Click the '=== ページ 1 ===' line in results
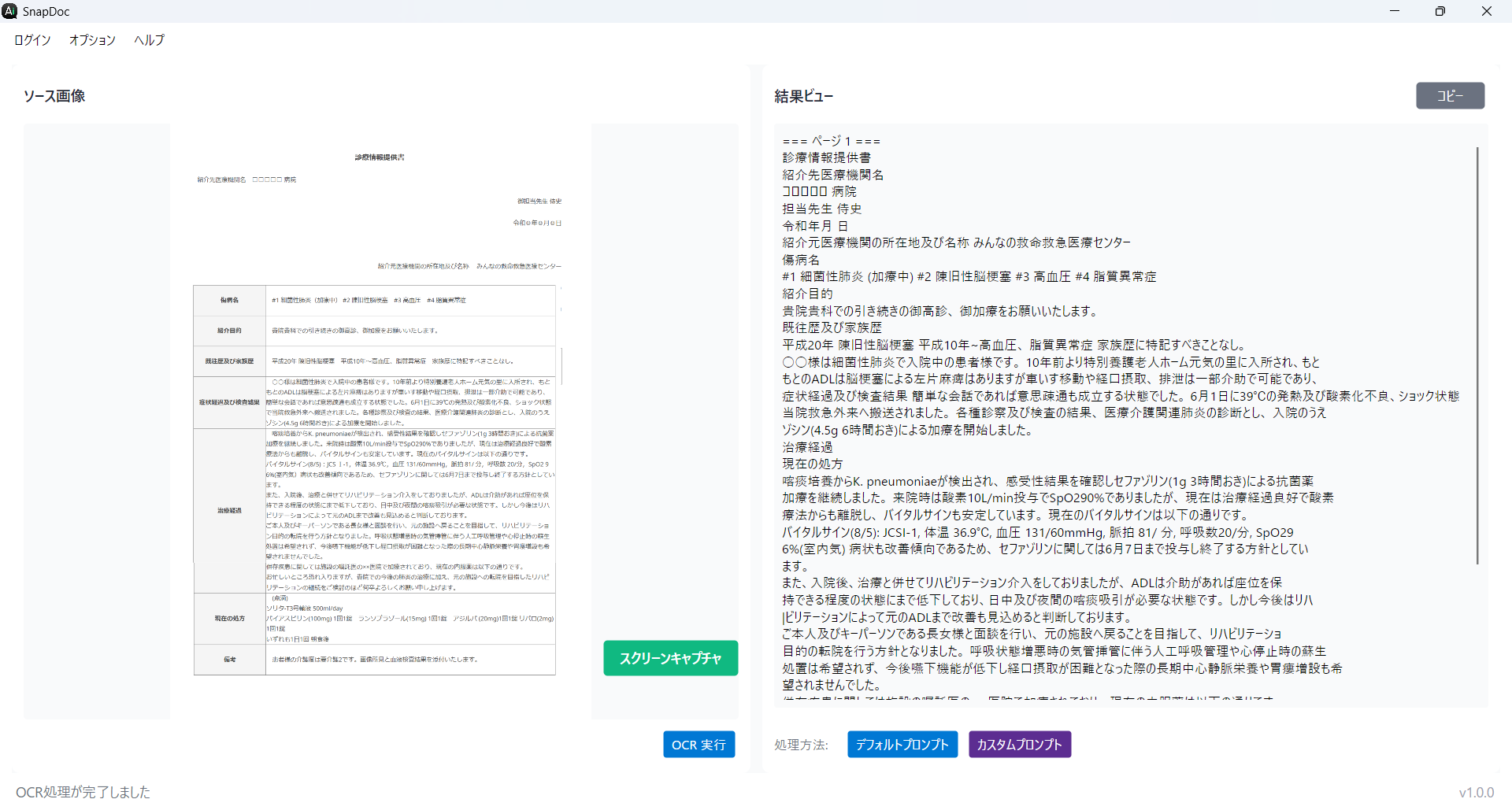 pyautogui.click(x=831, y=141)
